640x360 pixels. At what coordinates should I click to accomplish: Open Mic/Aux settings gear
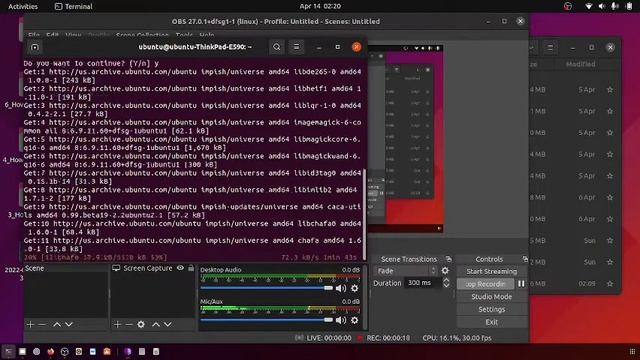(x=355, y=320)
